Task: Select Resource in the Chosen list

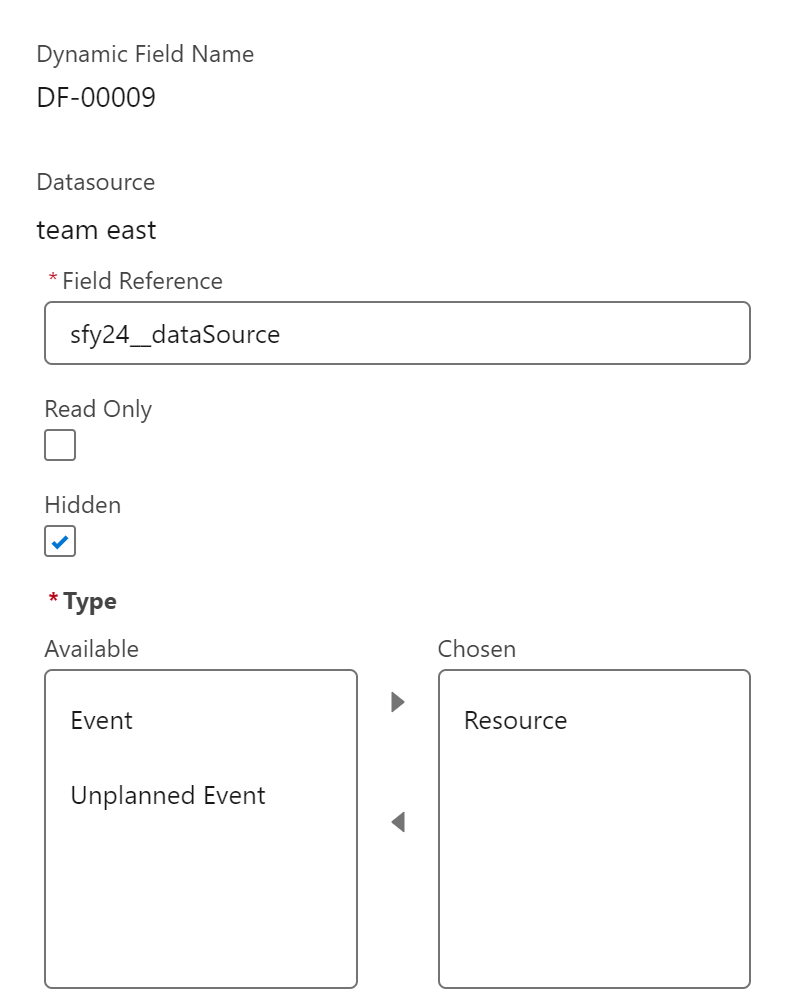Action: 515,721
